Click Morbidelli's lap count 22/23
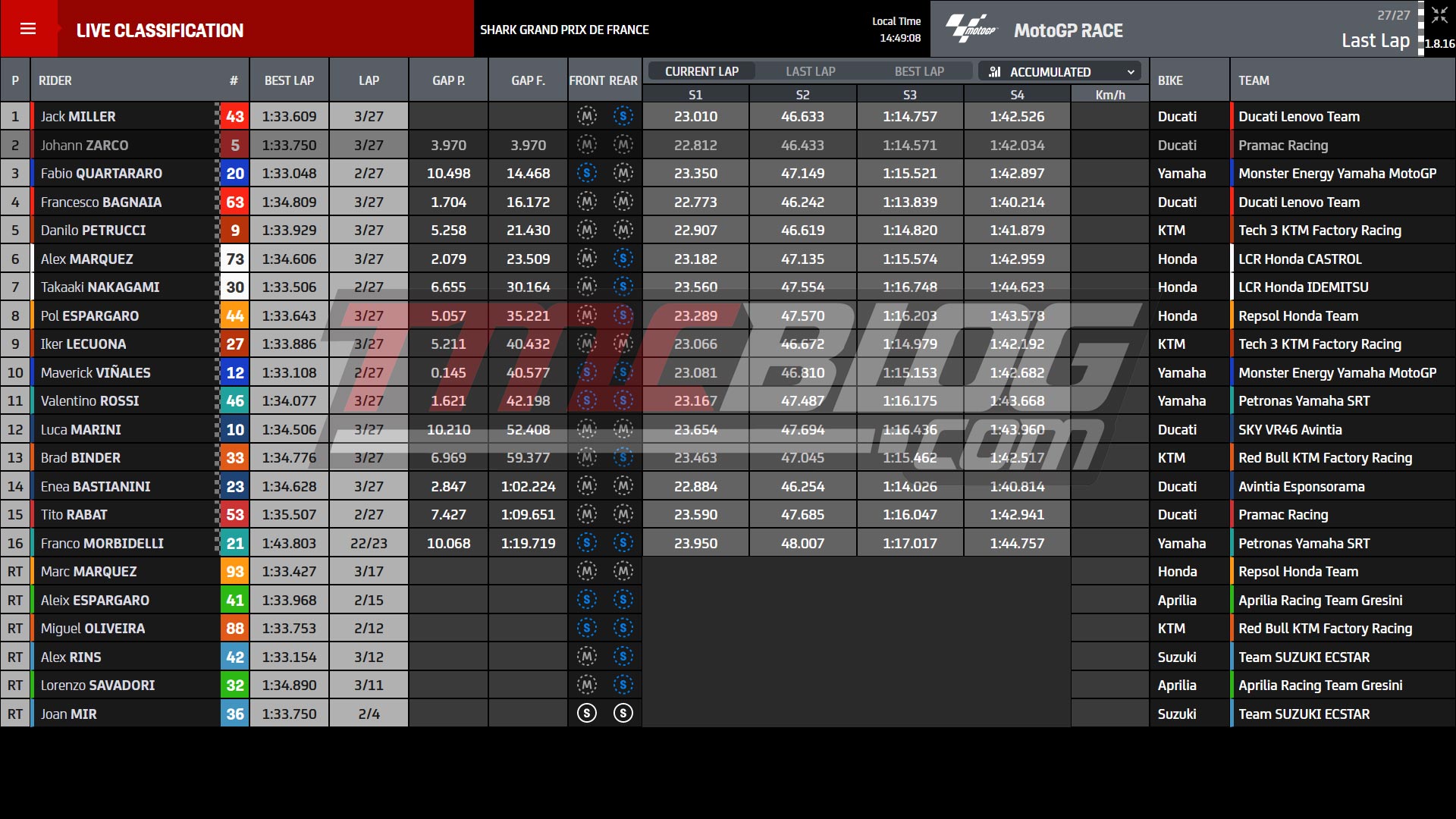 point(369,544)
